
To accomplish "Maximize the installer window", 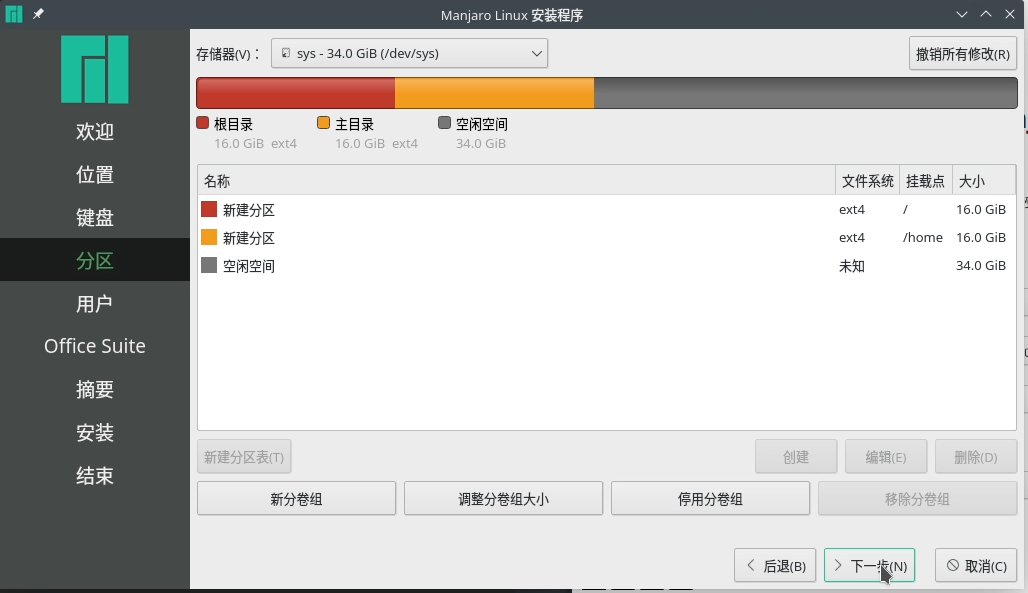I will click(x=986, y=14).
